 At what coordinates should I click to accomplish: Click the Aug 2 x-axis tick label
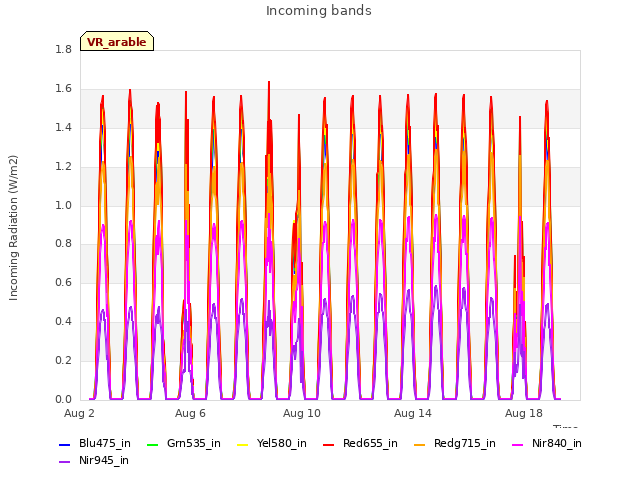pyautogui.click(x=79, y=413)
